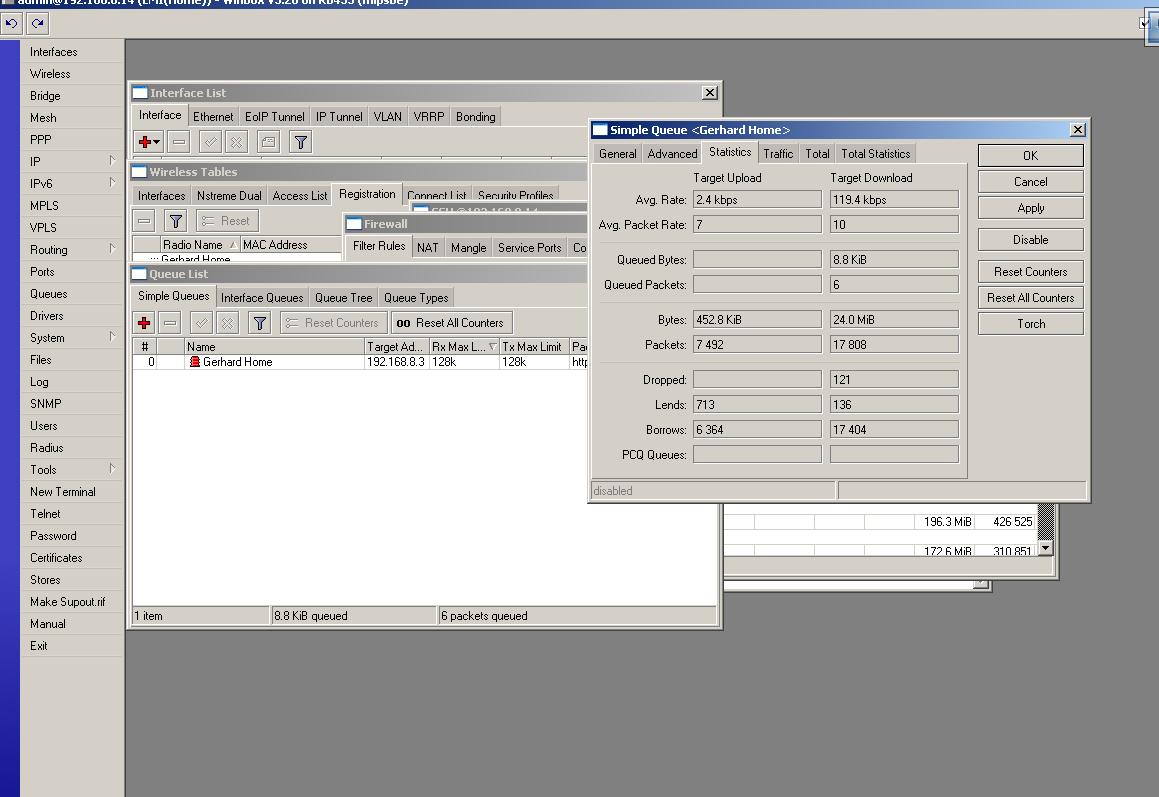Image resolution: width=1159 pixels, height=797 pixels.
Task: Click OK in Simple Queue dialog
Action: point(1030,155)
